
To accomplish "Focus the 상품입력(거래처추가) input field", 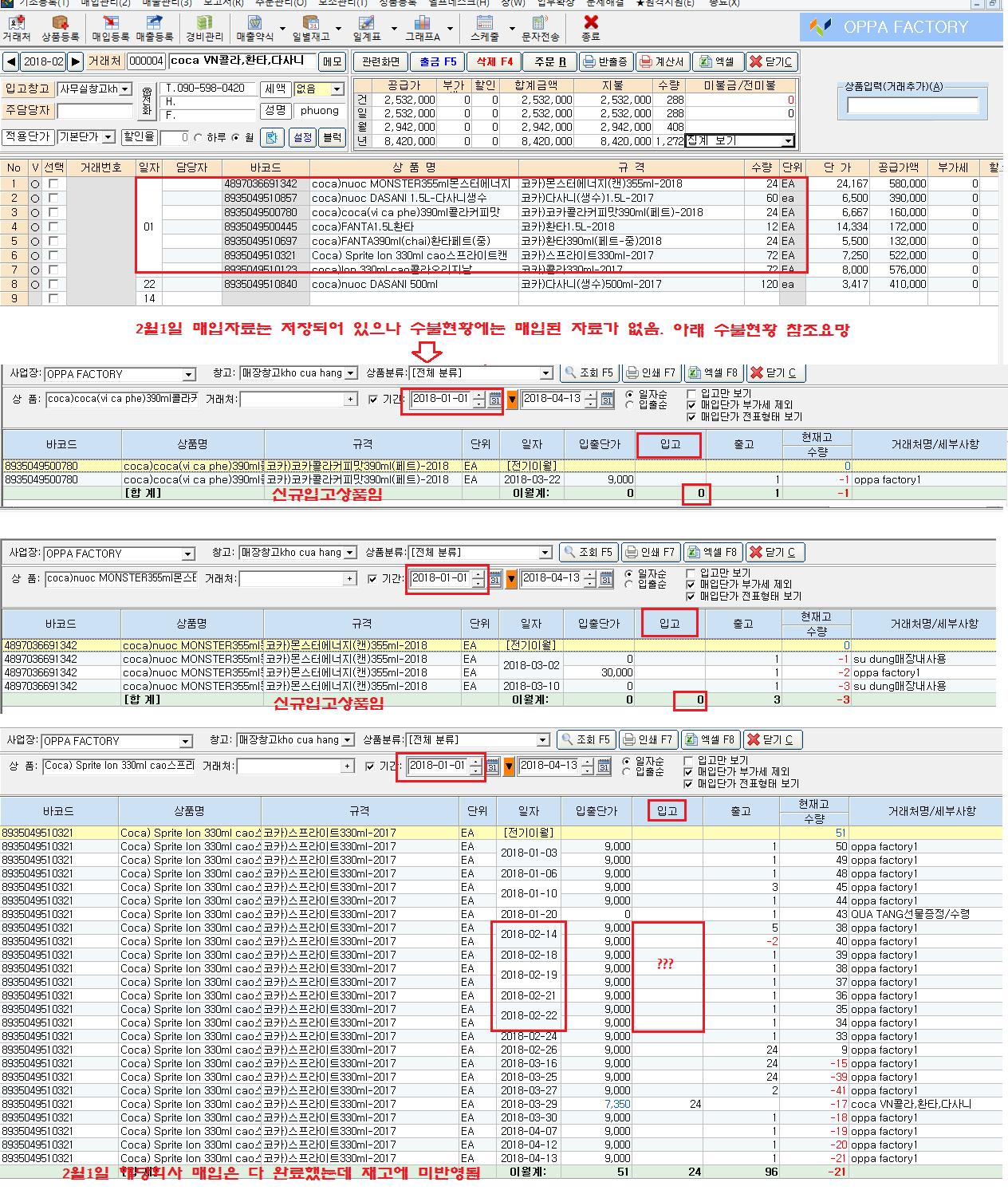I will tap(912, 105).
